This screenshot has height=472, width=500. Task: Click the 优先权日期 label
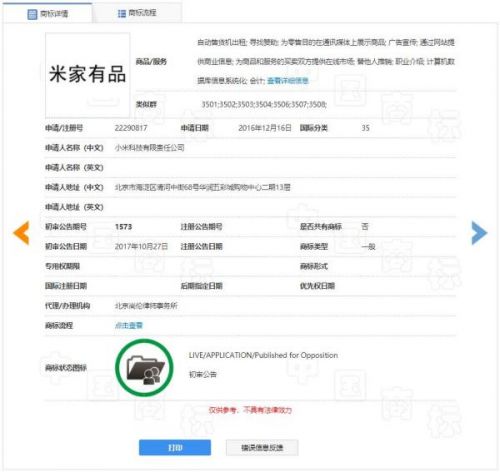click(317, 286)
